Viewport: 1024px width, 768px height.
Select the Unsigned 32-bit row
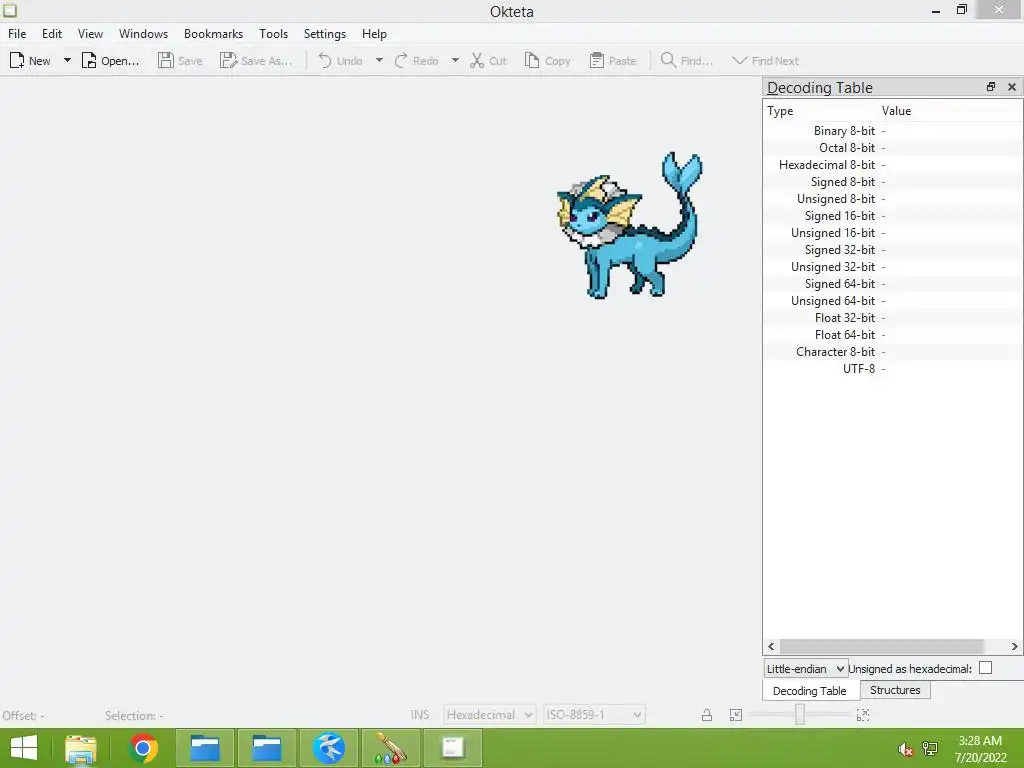(x=893, y=266)
